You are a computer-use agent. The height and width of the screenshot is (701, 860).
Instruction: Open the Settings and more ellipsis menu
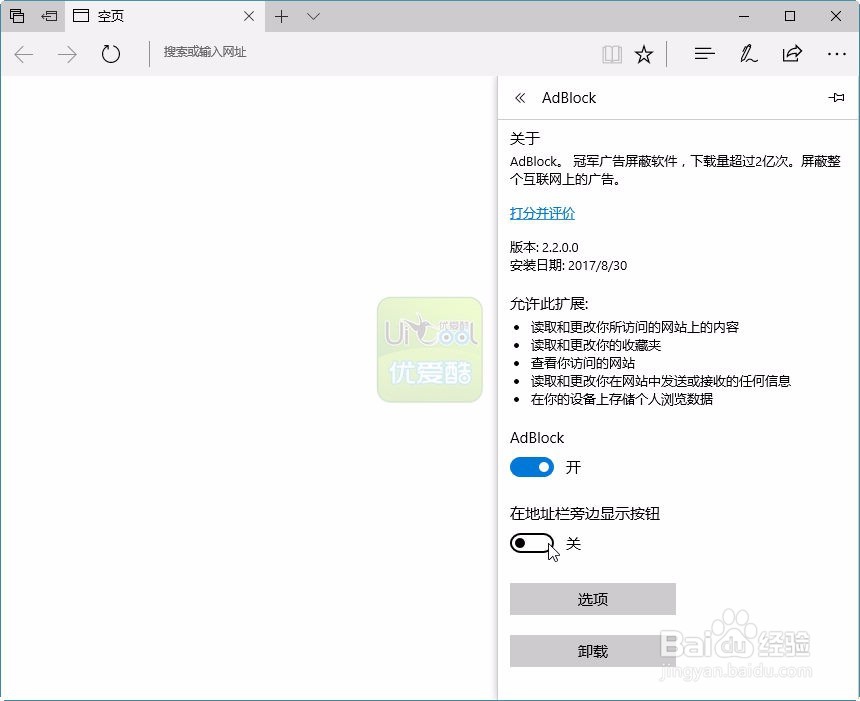[x=836, y=54]
